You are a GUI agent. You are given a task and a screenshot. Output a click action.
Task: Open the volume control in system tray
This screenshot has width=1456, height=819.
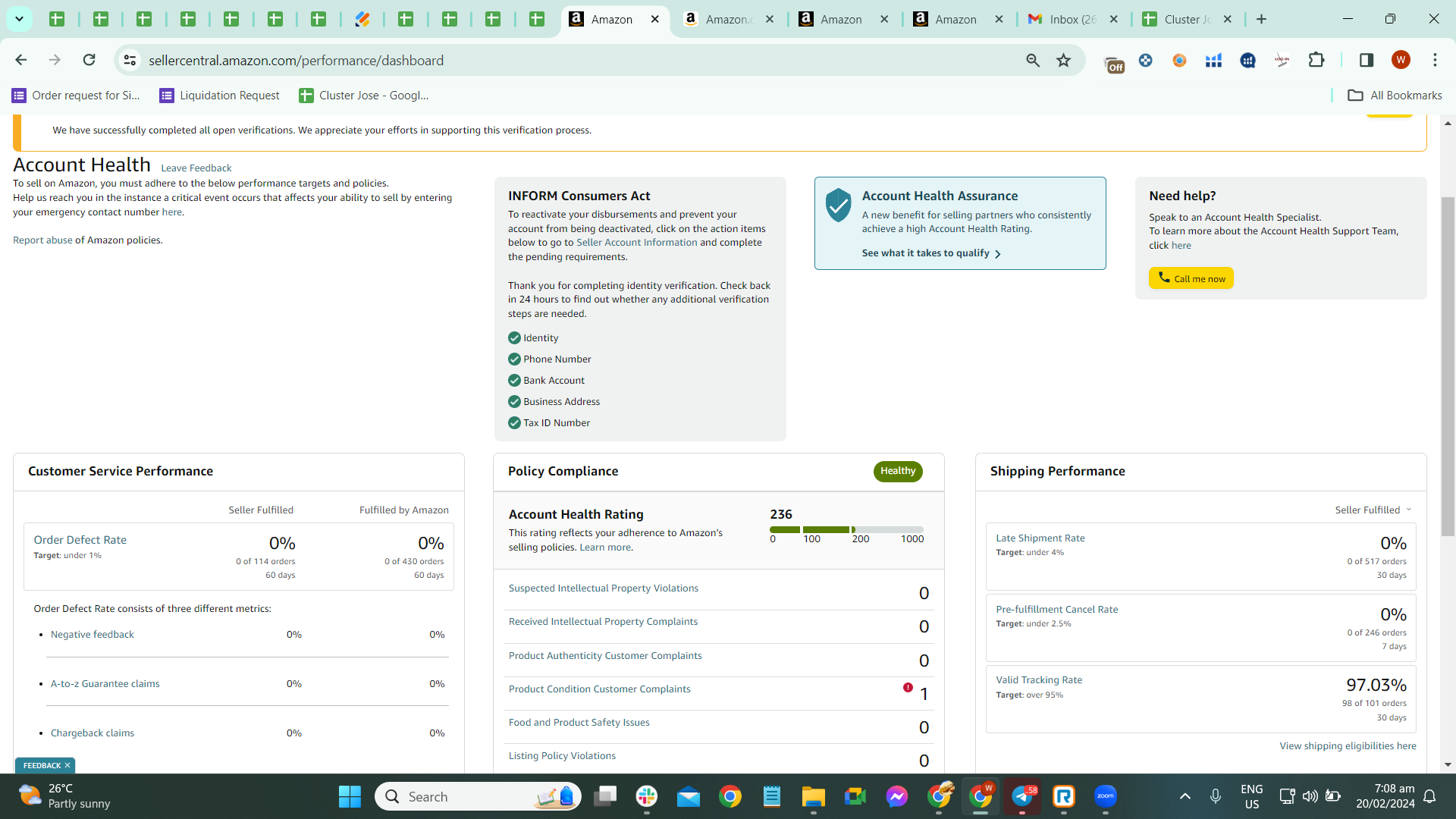tap(1310, 796)
